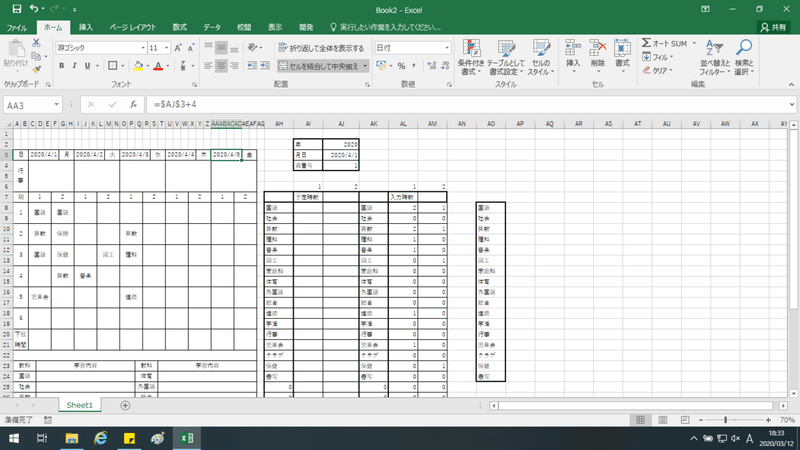This screenshot has height=450, width=800.
Task: Click Increase Font Size icon
Action: 178,48
